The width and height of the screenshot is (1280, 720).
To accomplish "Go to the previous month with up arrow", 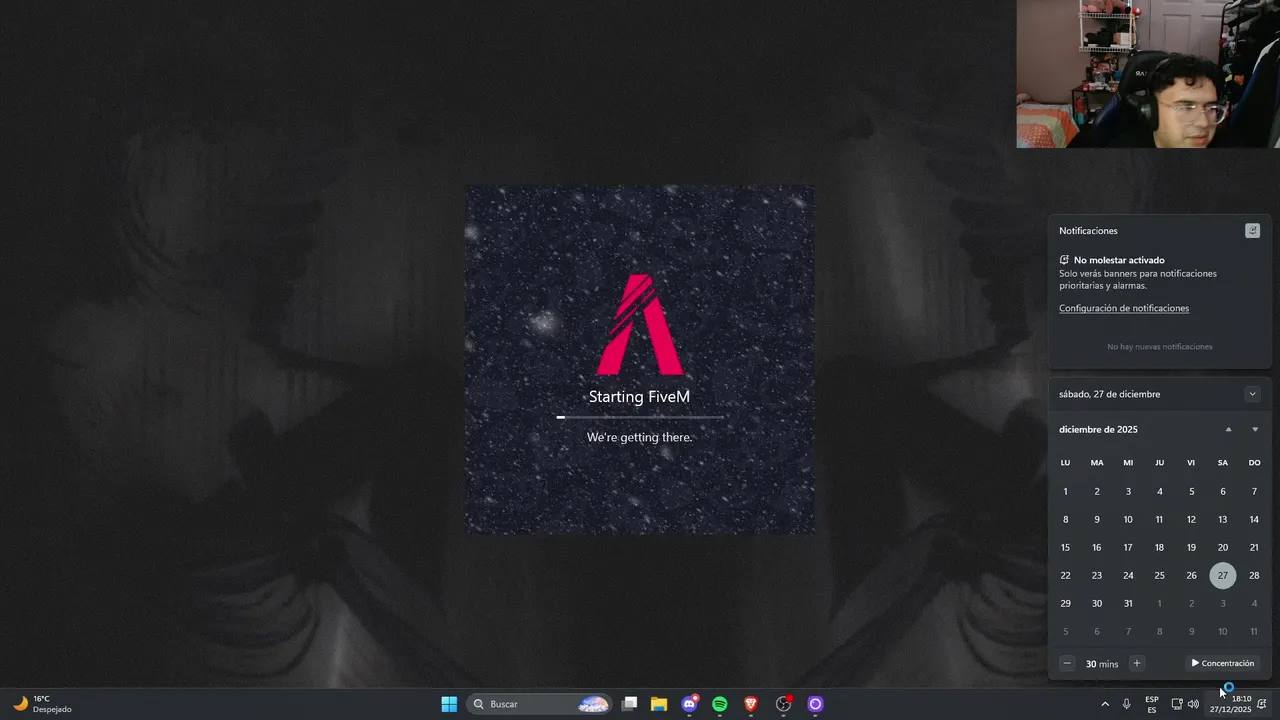I will 1229,429.
